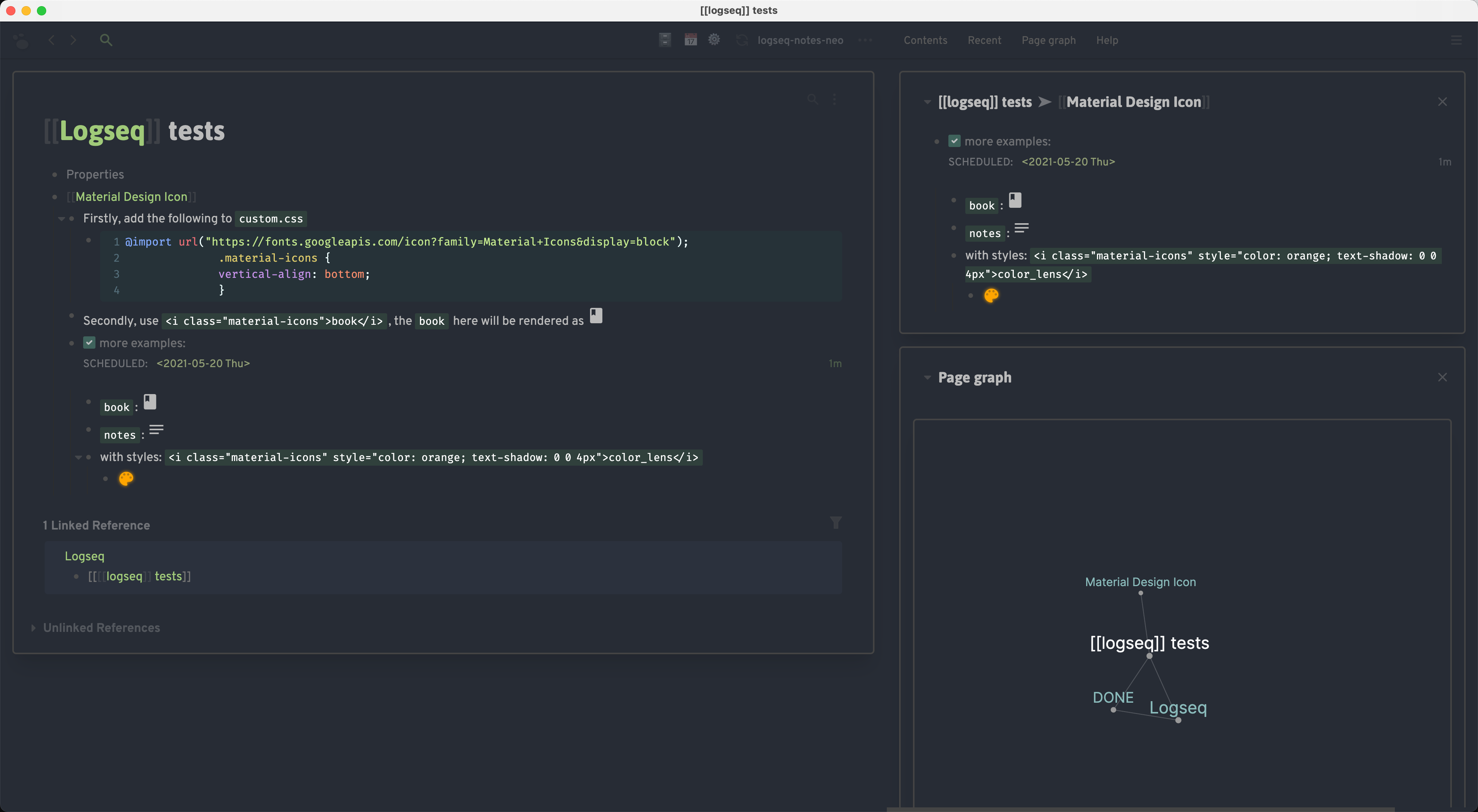Collapse the Page graph sidebar panel
1478x812 pixels.
tap(927, 378)
